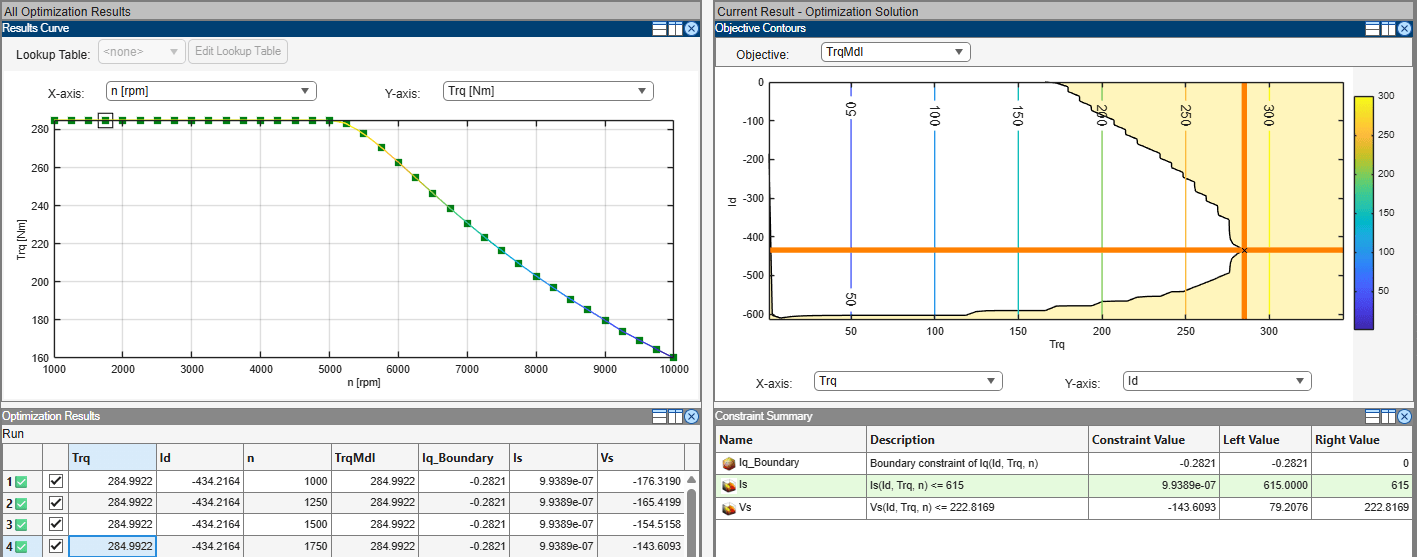Split Constraint Summary panel into rows
This screenshot has width=1417, height=557.
tap(1374, 416)
